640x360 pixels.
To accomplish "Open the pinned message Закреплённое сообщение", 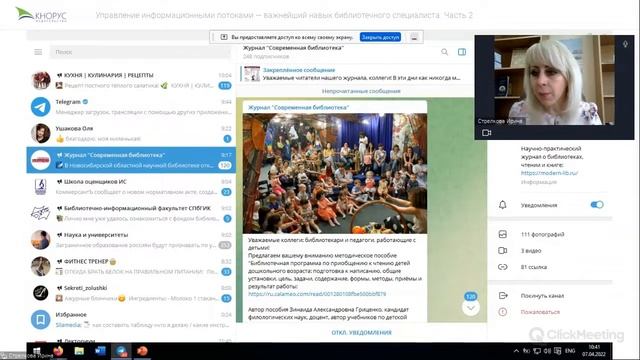I will click(351, 74).
